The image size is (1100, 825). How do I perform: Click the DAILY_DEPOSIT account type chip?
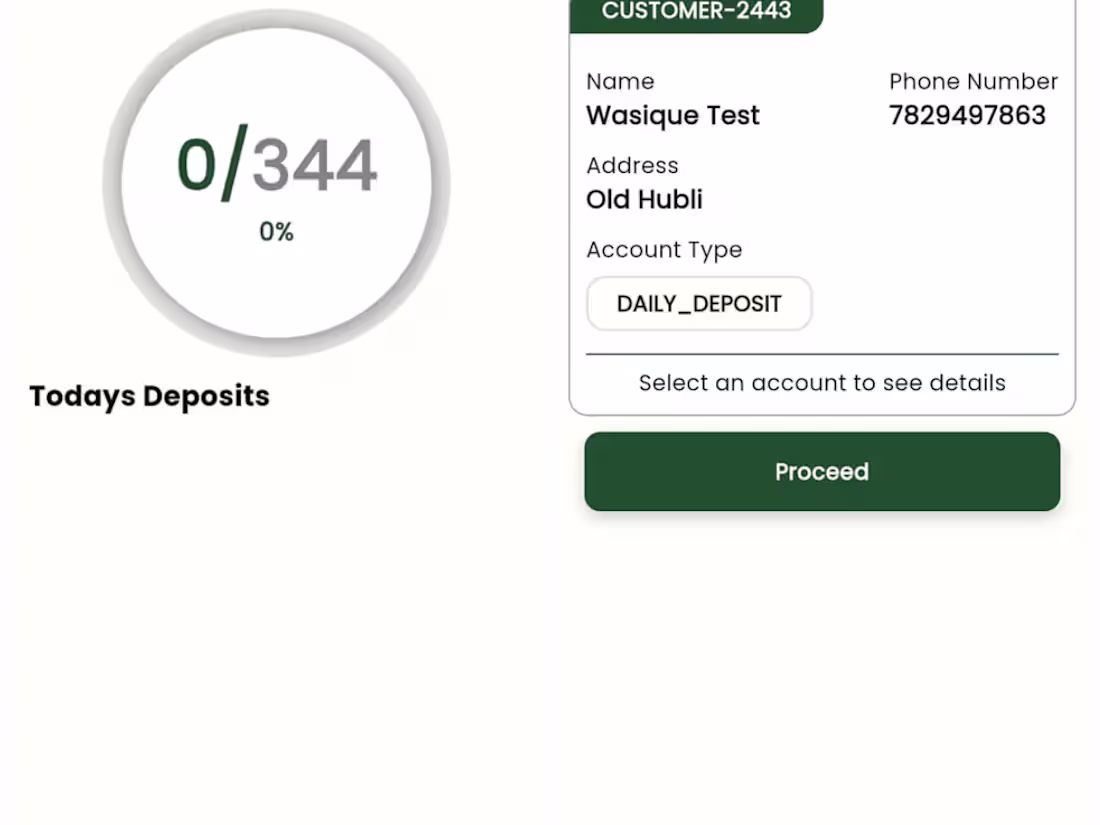699,303
